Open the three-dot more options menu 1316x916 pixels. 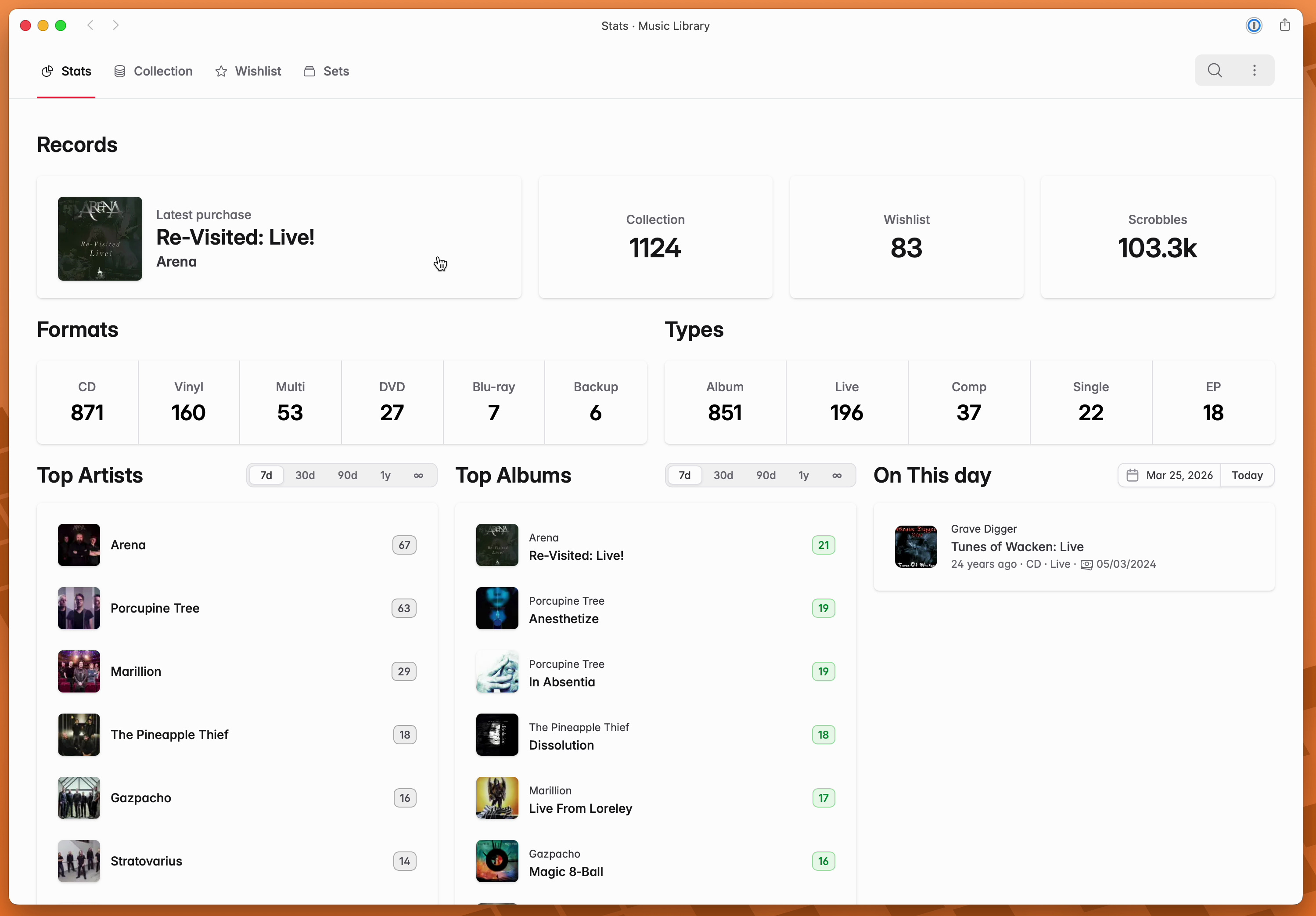pyautogui.click(x=1254, y=71)
